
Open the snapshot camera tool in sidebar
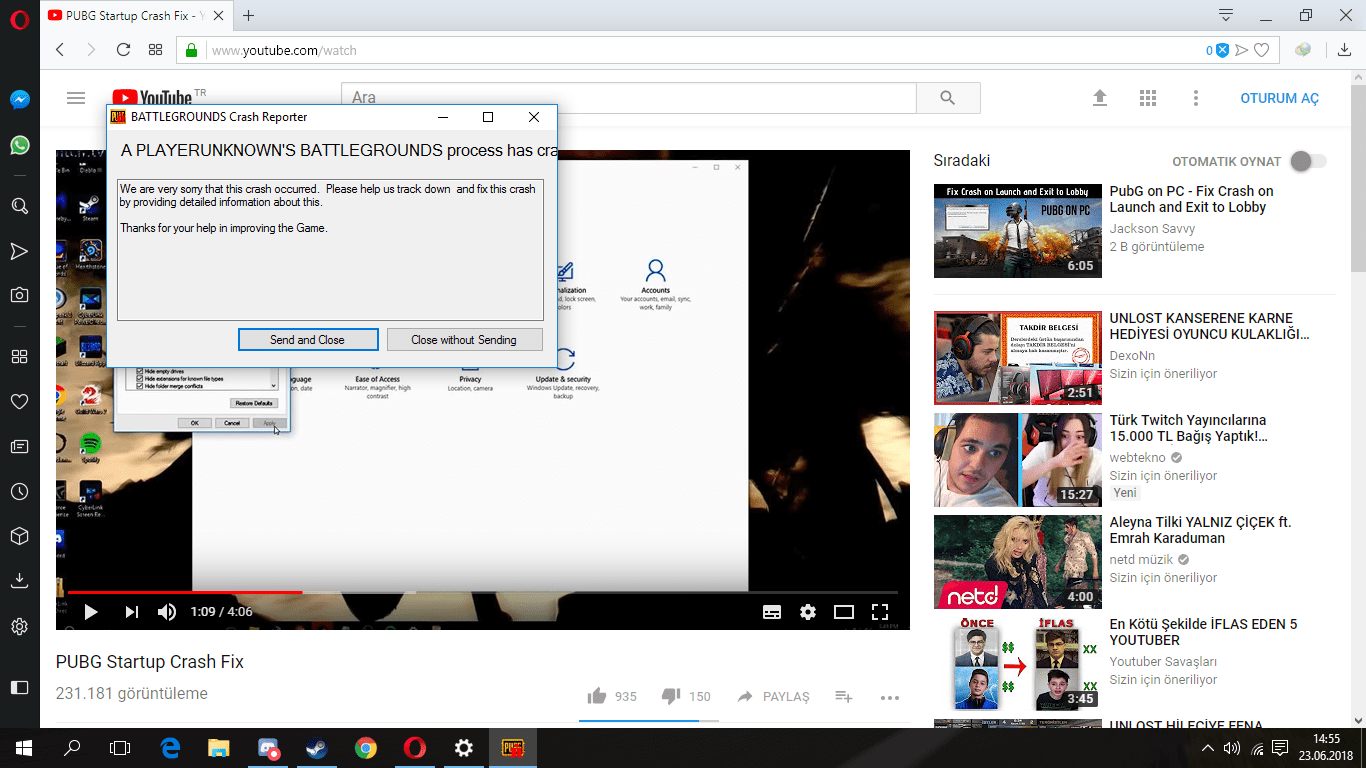click(19, 294)
